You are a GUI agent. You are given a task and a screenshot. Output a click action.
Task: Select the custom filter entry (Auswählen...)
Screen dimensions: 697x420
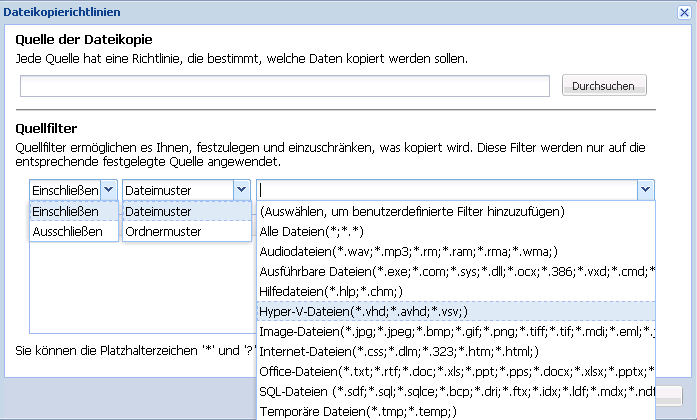pyautogui.click(x=412, y=212)
